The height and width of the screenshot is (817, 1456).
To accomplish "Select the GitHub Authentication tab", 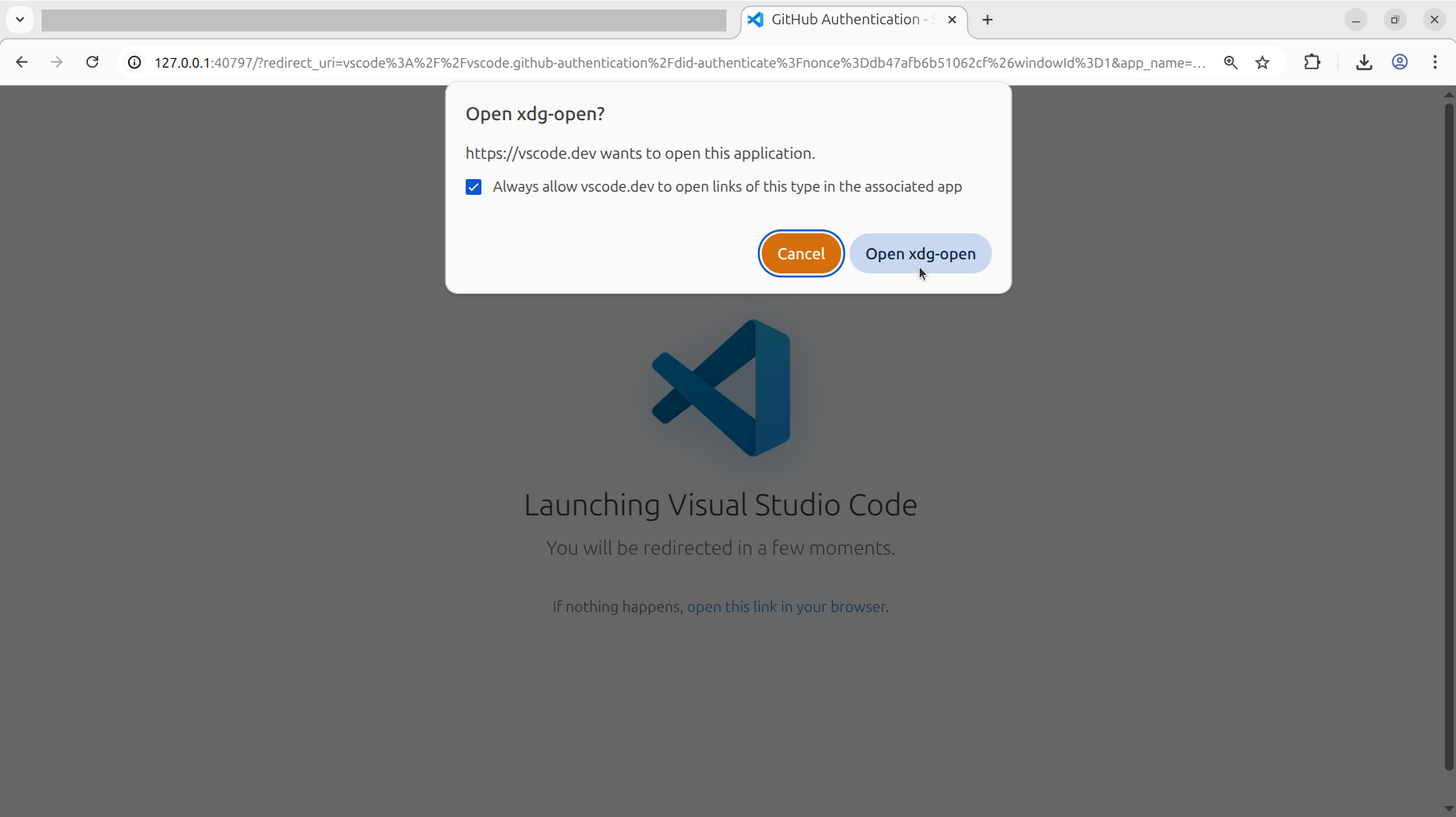I will [x=854, y=20].
